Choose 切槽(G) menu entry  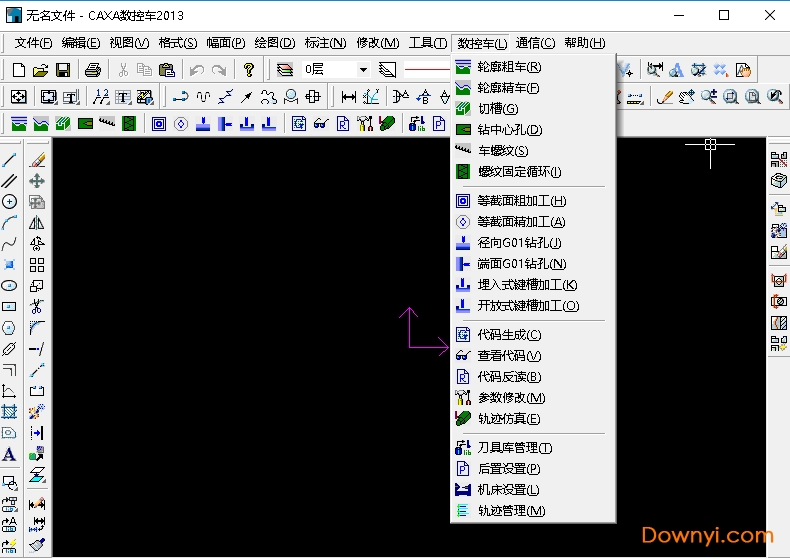[x=533, y=109]
